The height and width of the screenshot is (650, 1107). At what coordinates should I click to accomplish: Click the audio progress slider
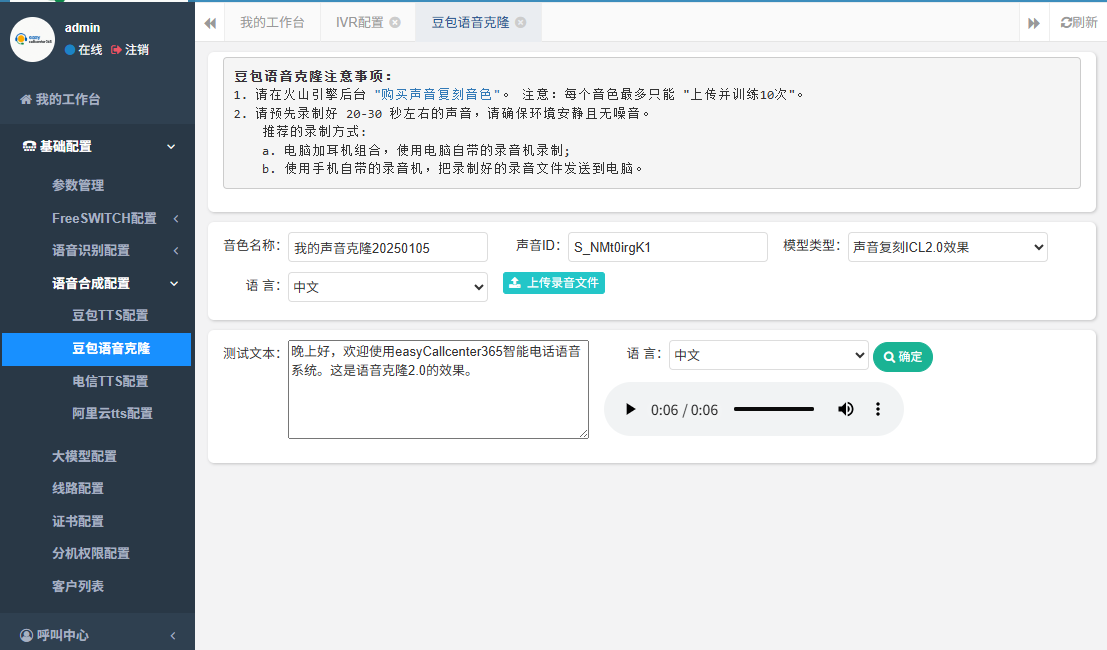tap(774, 409)
